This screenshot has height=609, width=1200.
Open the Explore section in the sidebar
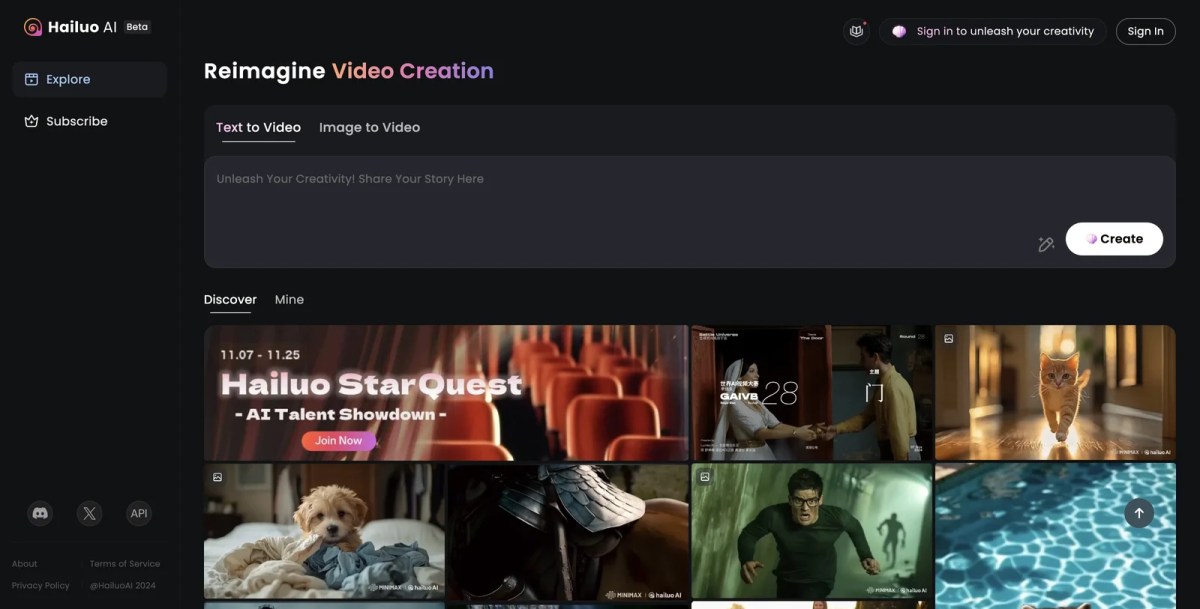(67, 79)
